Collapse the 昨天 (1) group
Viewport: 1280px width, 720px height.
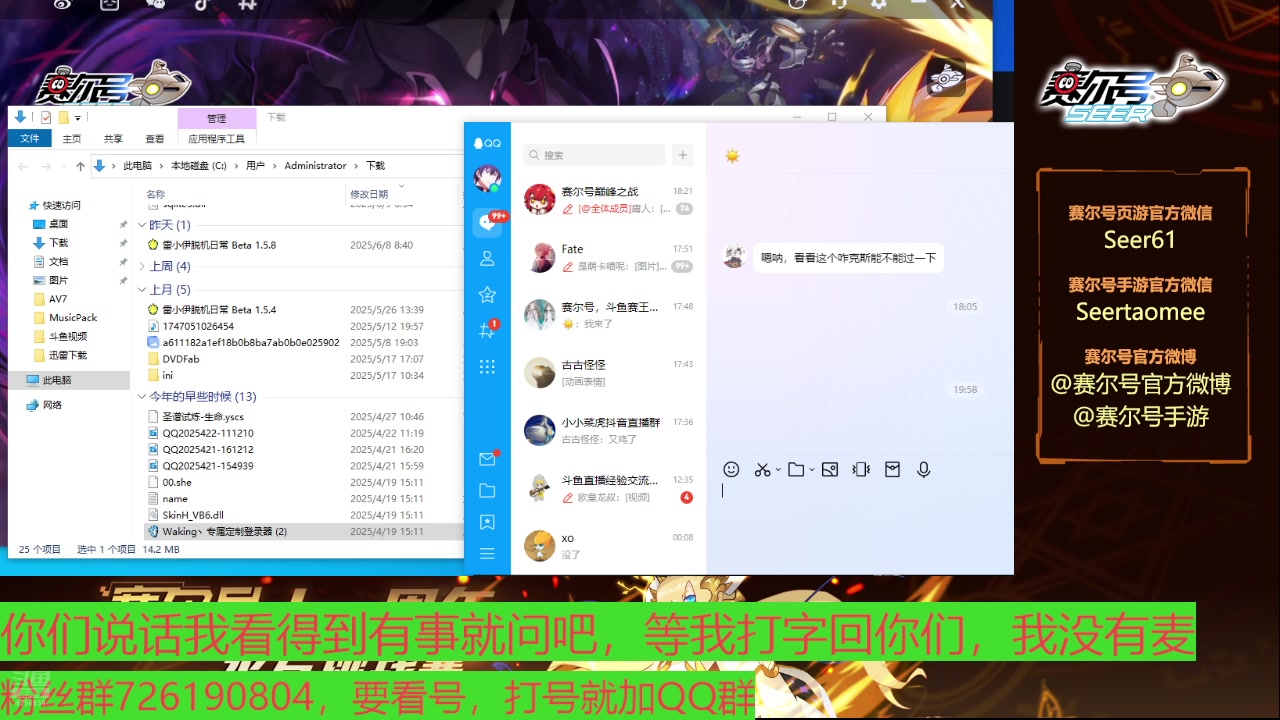(x=141, y=225)
